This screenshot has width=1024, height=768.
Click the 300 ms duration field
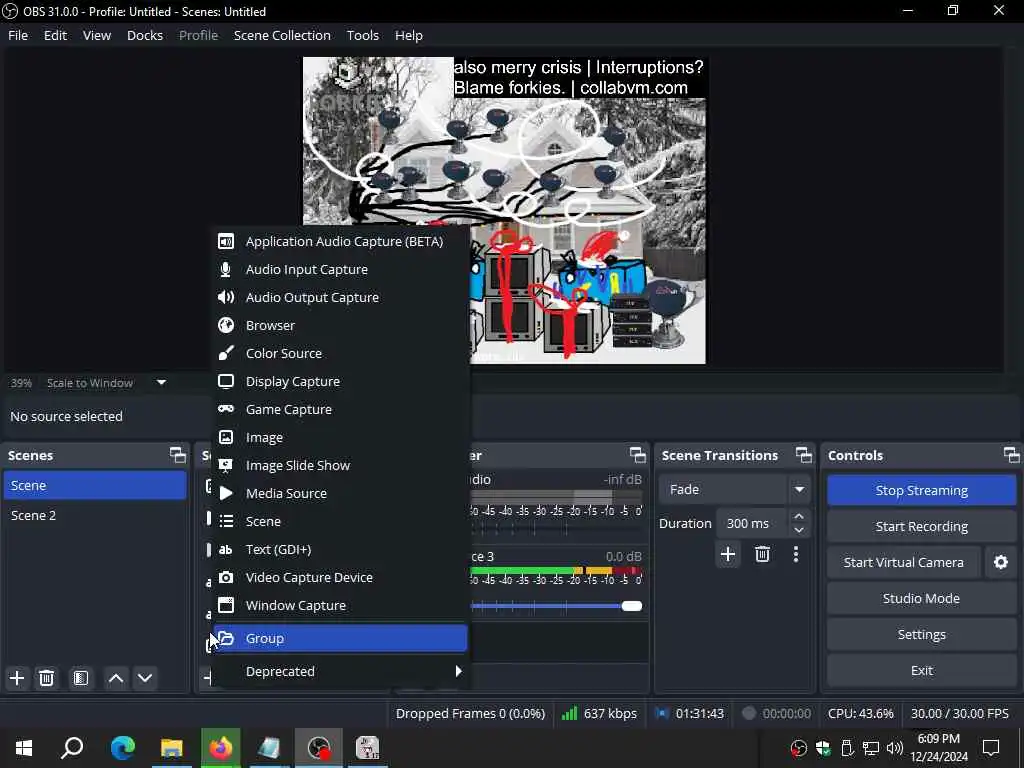(x=752, y=524)
